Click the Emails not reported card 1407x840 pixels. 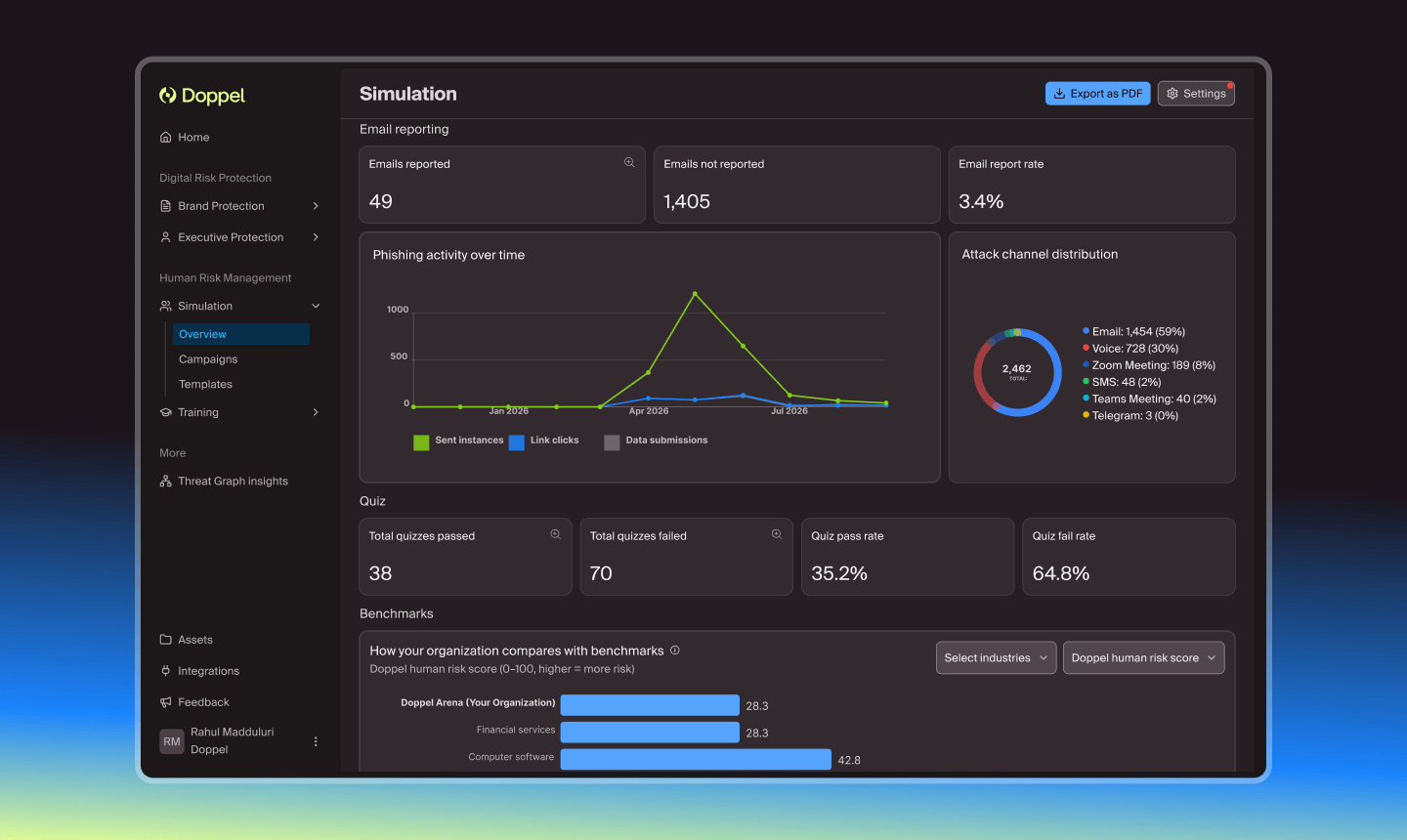[796, 185]
